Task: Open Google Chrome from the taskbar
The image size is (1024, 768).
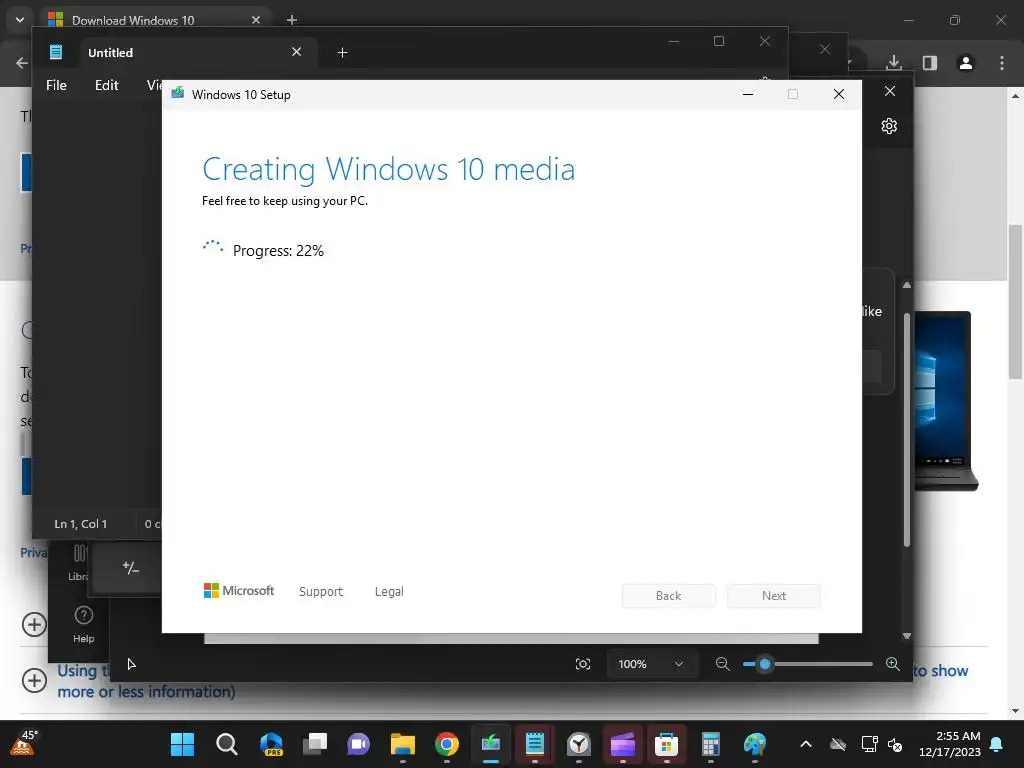Action: (447, 744)
